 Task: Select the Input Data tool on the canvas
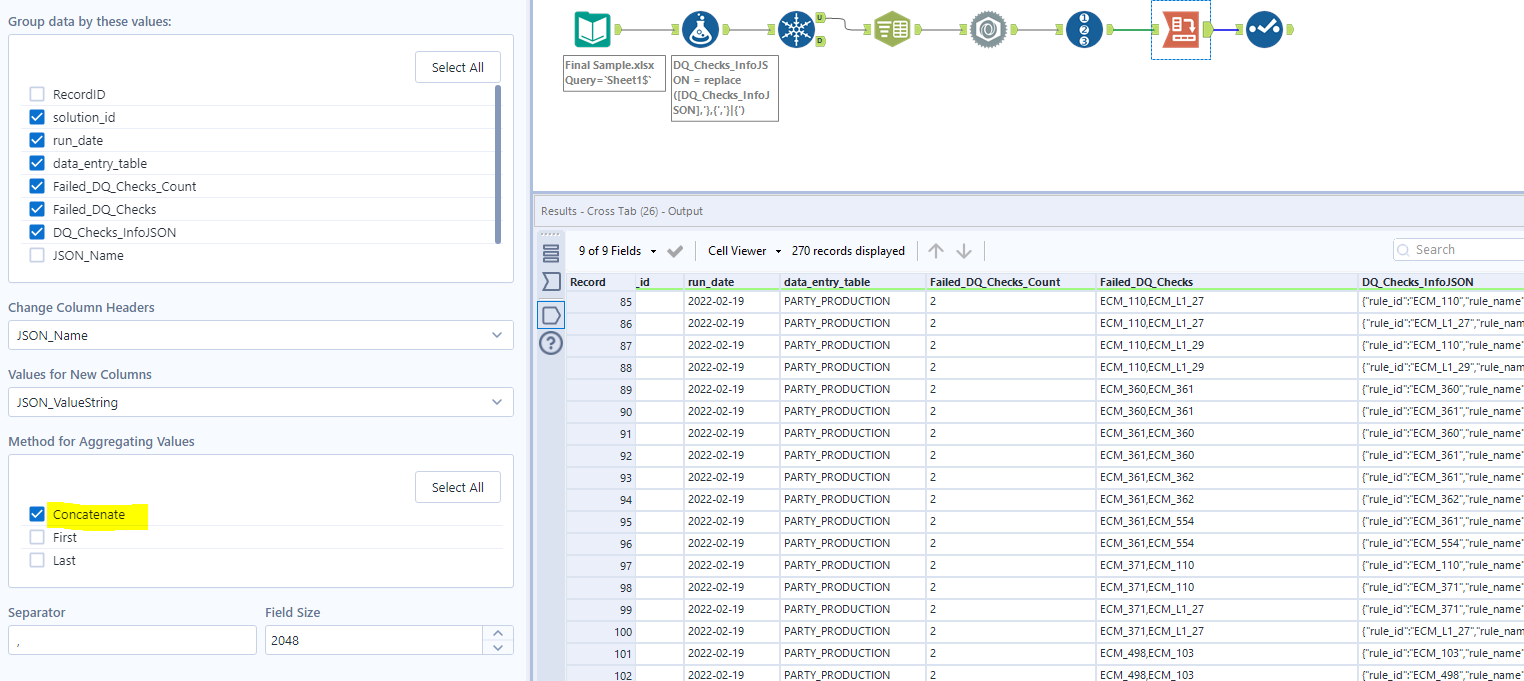click(x=593, y=29)
